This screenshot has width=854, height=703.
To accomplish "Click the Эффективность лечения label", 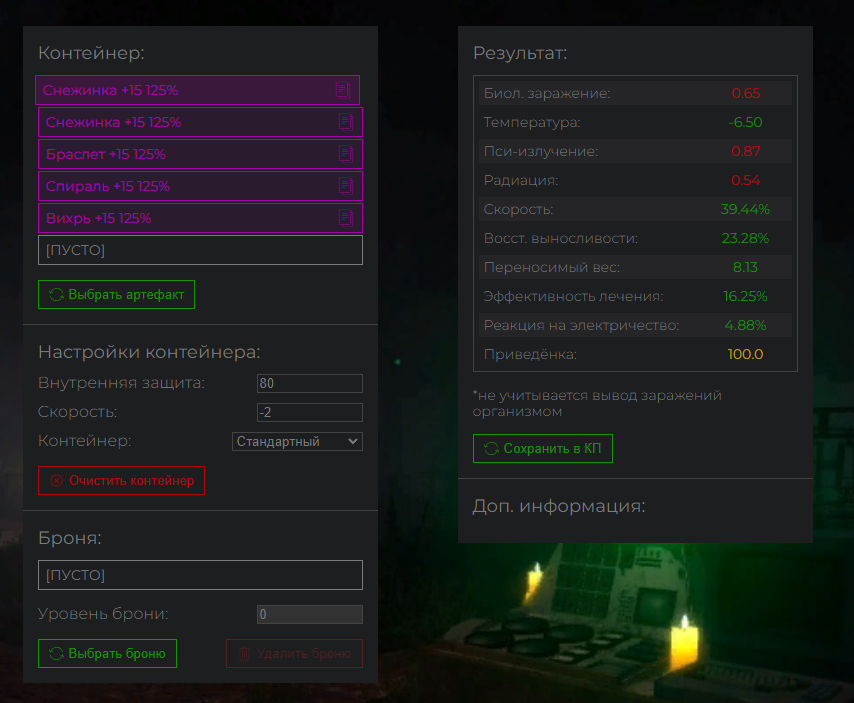I will pyautogui.click(x=574, y=296).
